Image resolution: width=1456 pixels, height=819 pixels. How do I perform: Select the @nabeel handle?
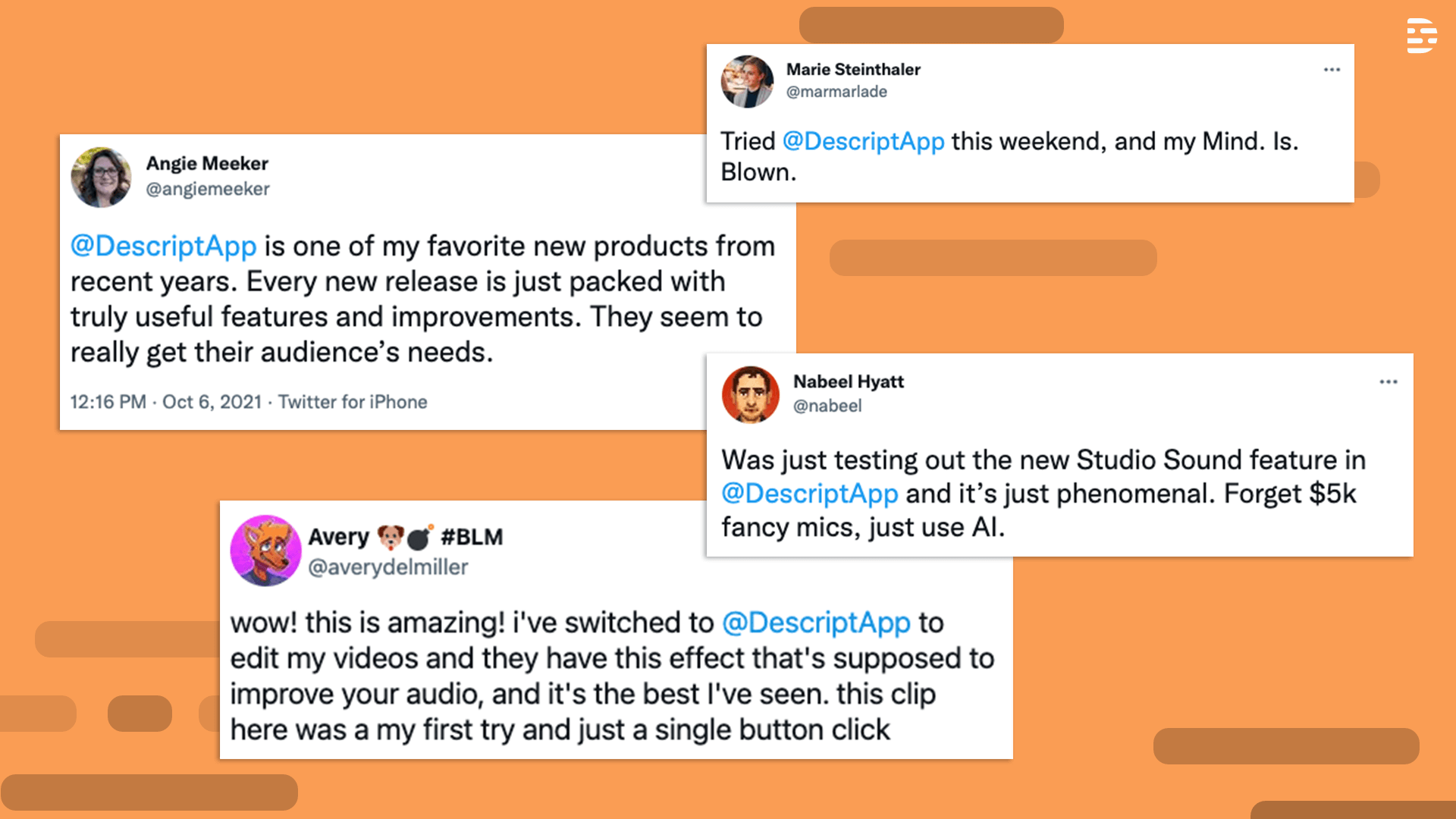pyautogui.click(x=827, y=406)
